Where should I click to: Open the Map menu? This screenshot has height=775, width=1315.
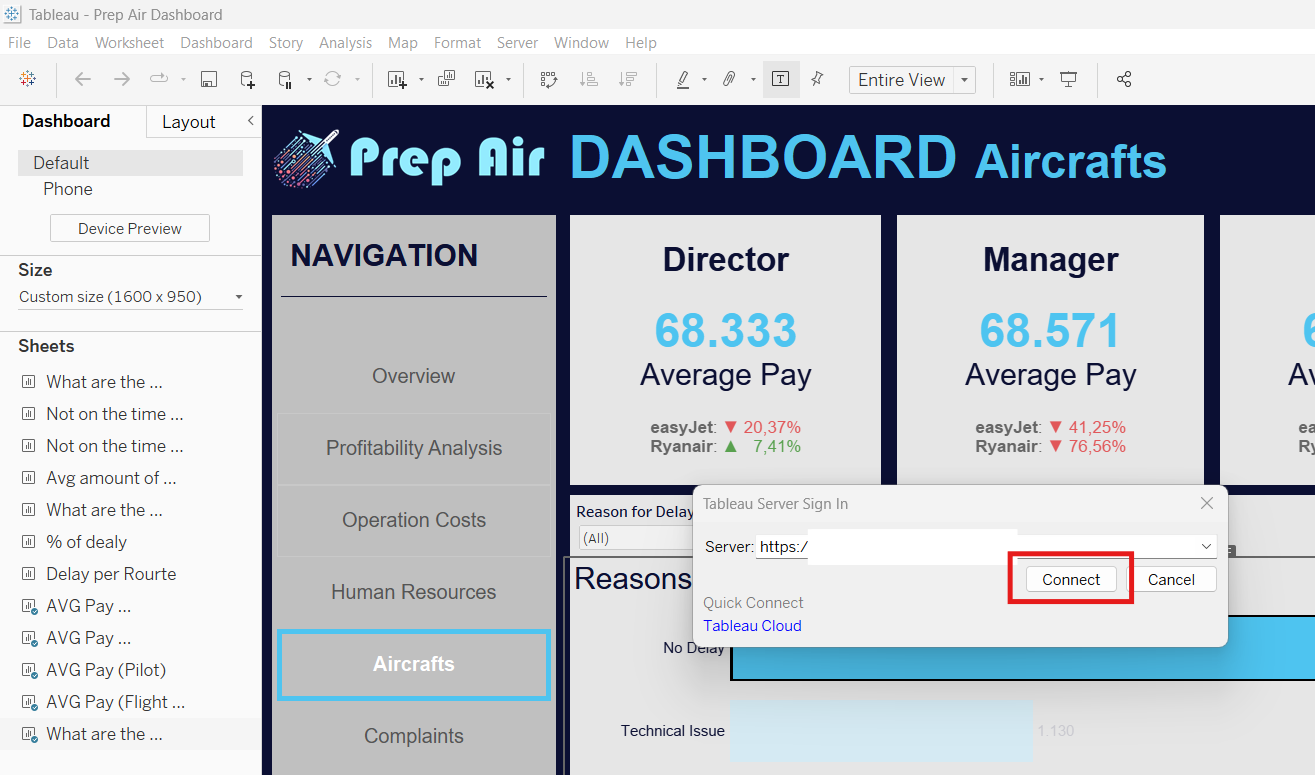coord(403,43)
